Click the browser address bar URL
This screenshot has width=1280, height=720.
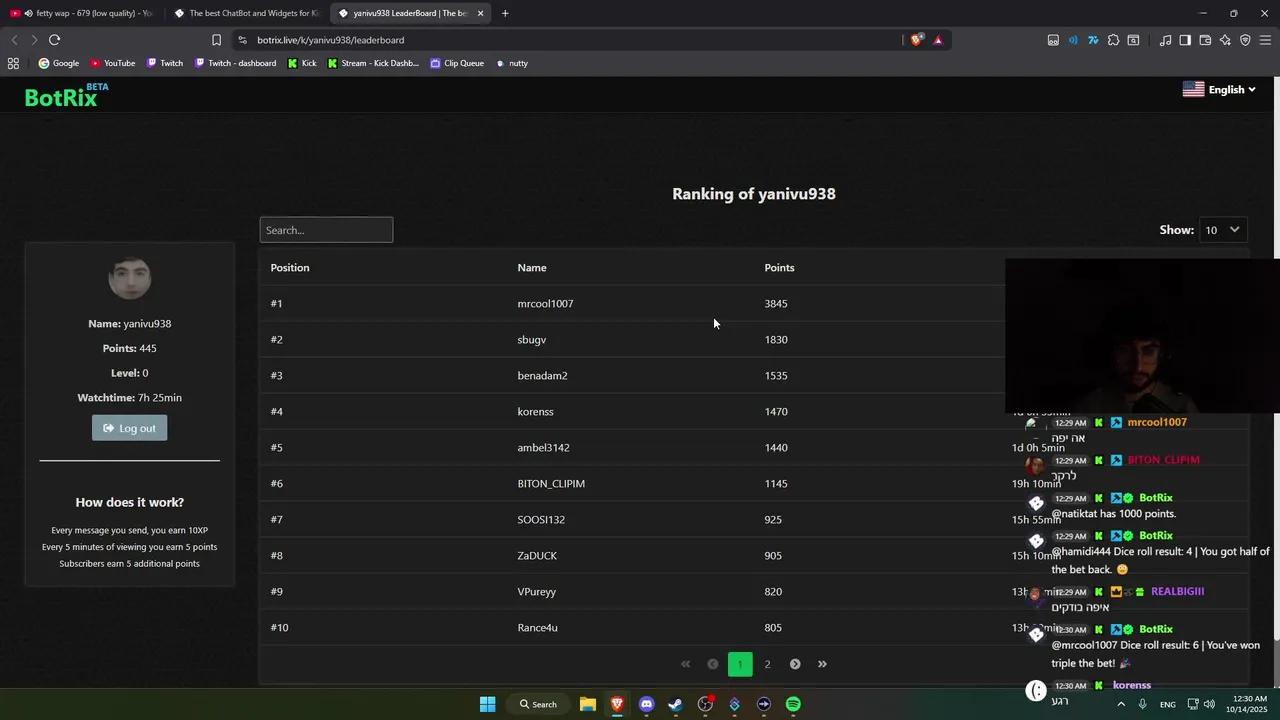[330, 40]
